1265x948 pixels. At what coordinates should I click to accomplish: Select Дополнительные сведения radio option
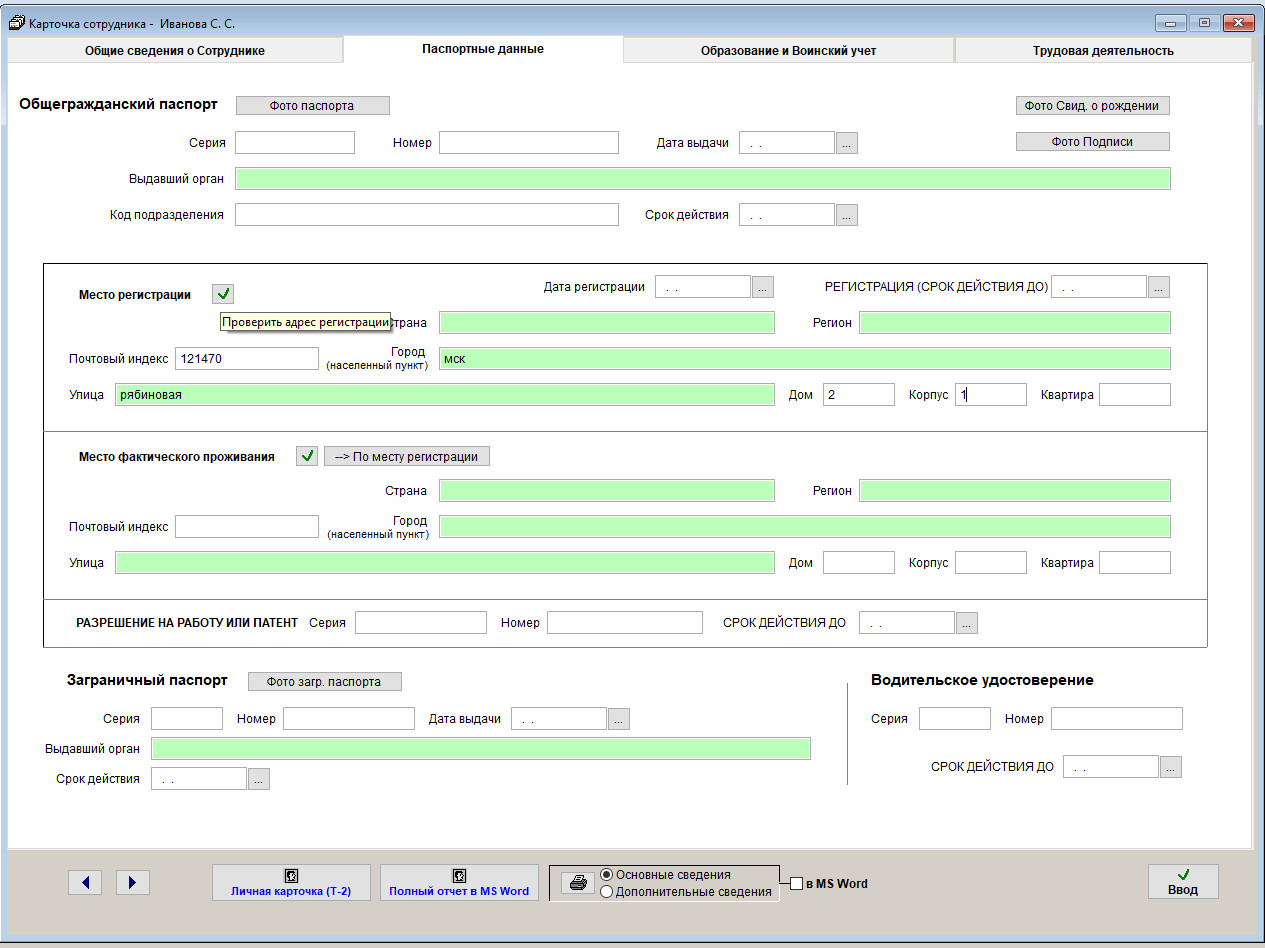click(606, 892)
